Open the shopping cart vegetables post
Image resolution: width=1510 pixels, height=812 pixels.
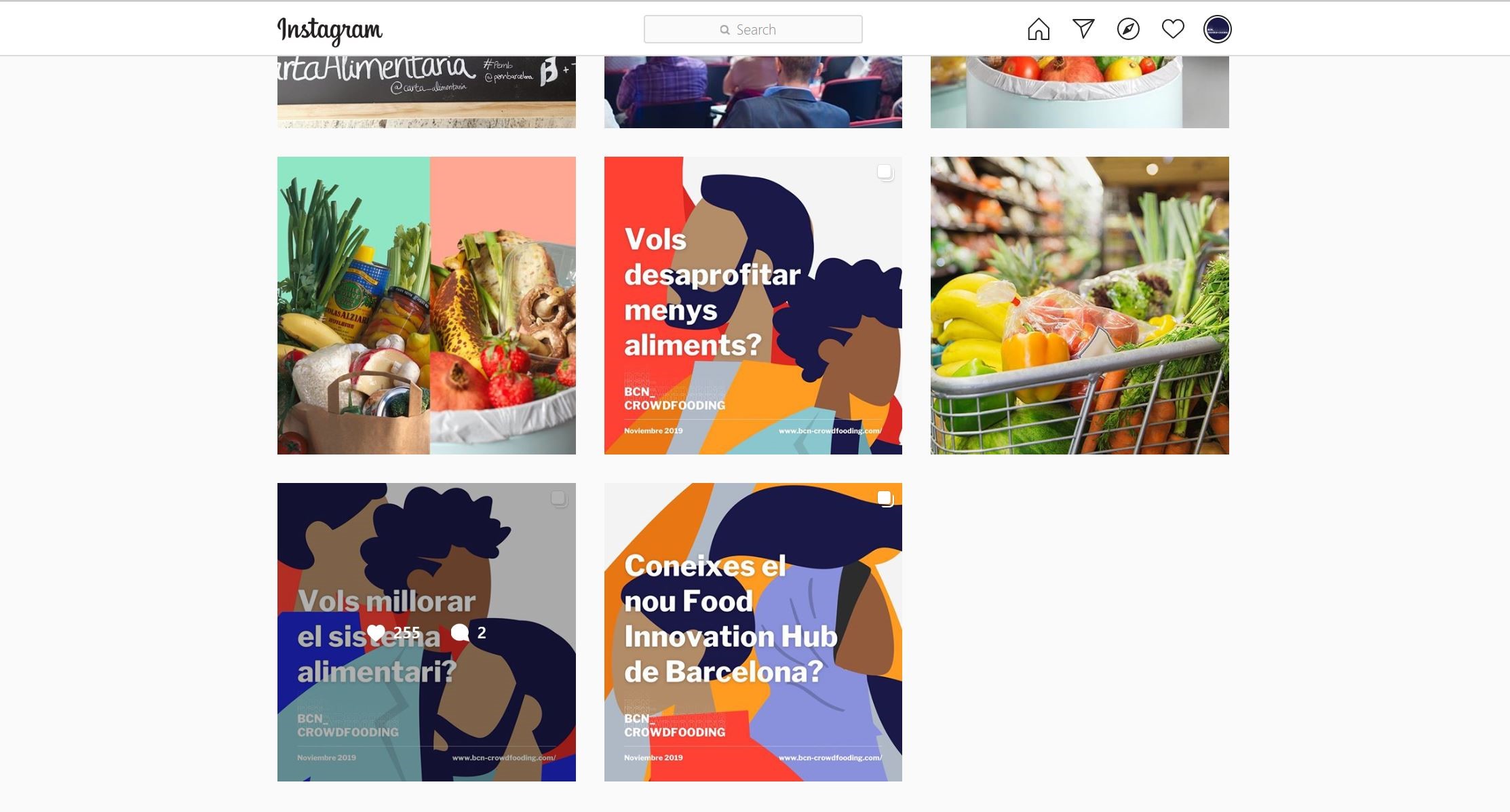1080,305
